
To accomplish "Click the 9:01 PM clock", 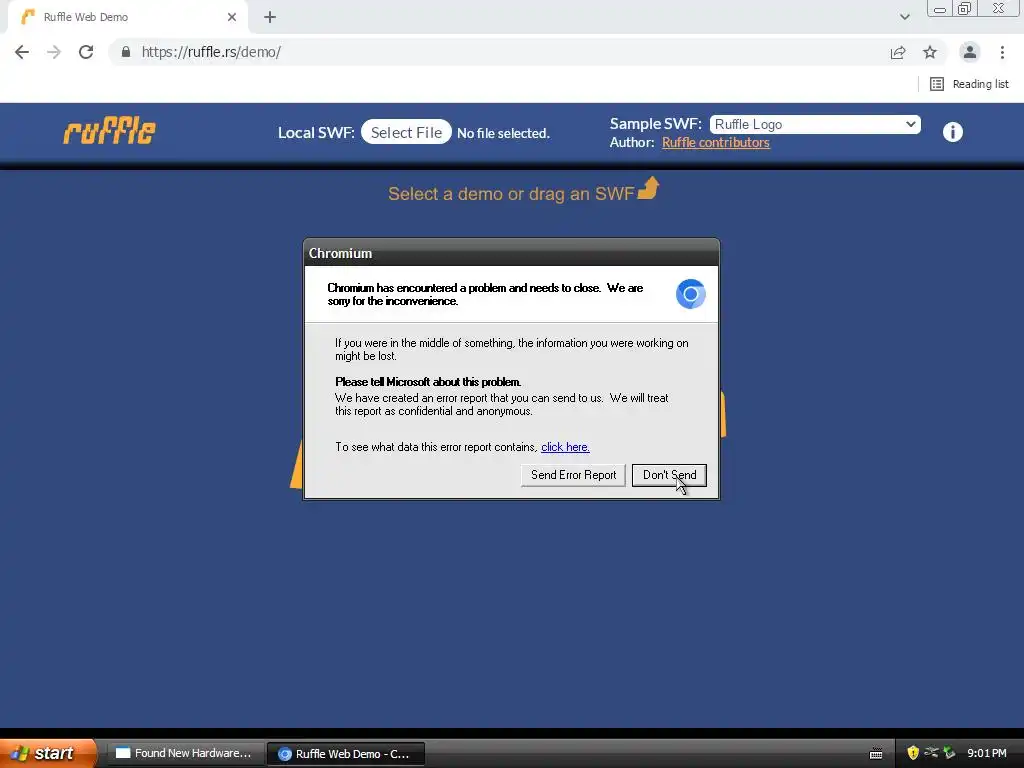I will coord(987,753).
